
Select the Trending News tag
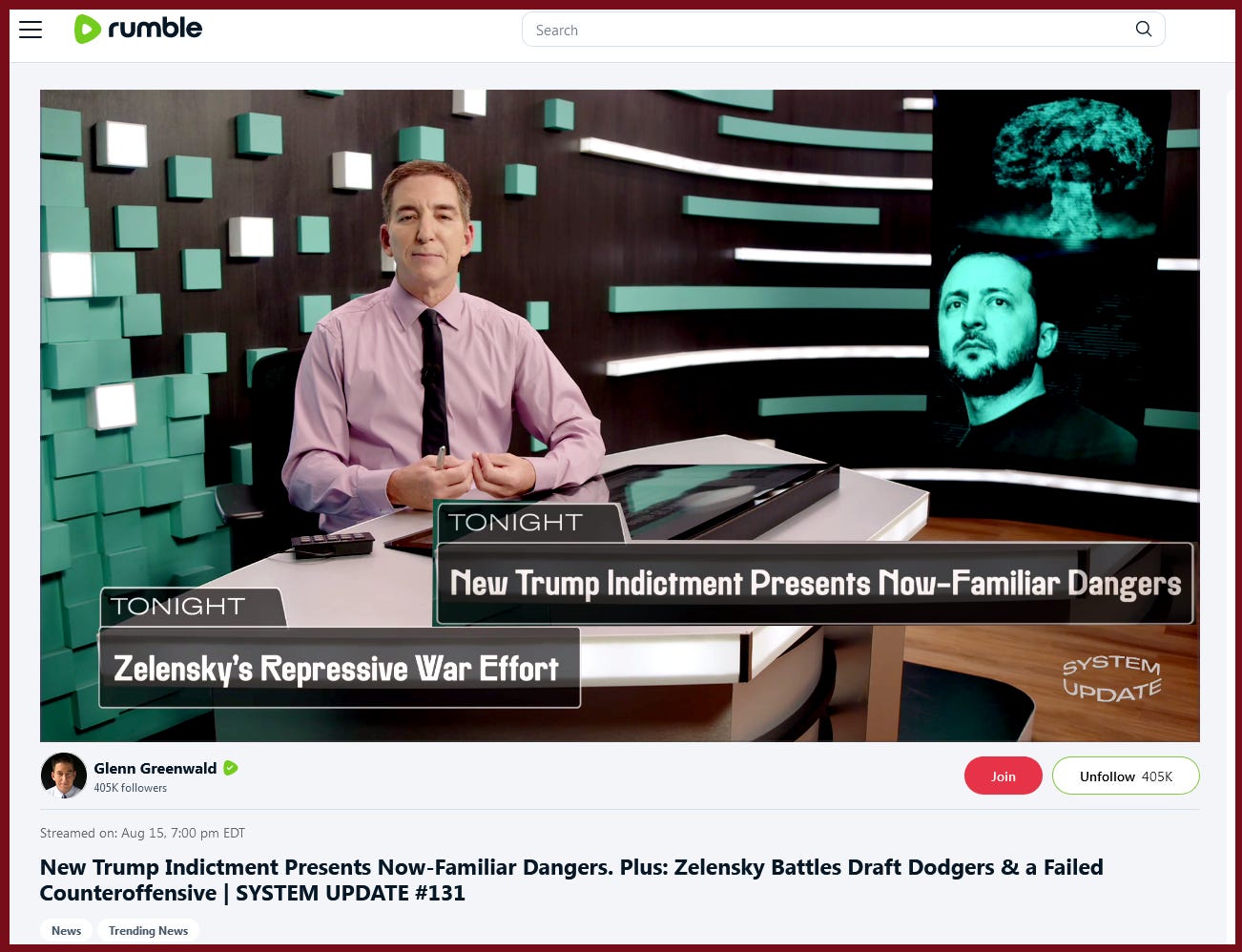(148, 930)
